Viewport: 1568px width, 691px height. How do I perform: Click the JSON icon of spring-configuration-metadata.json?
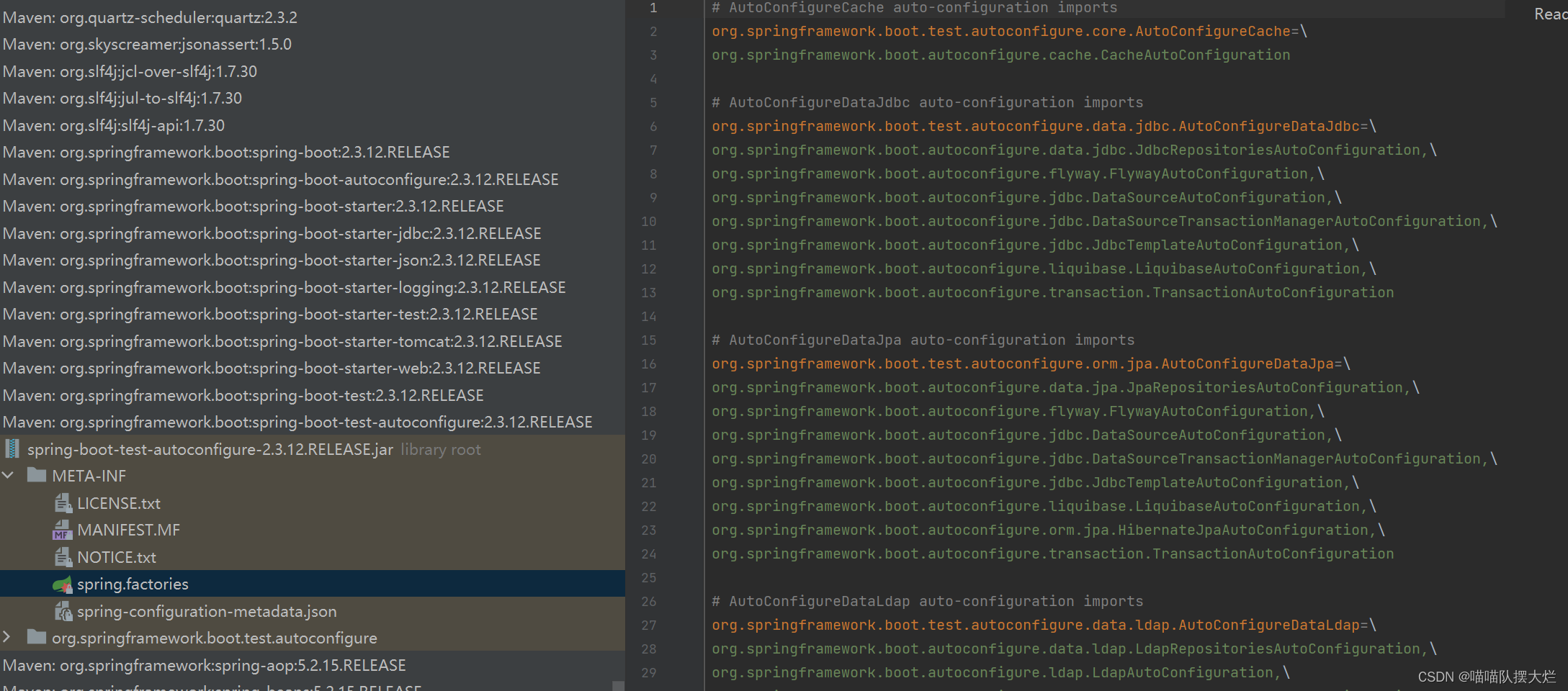pos(63,611)
